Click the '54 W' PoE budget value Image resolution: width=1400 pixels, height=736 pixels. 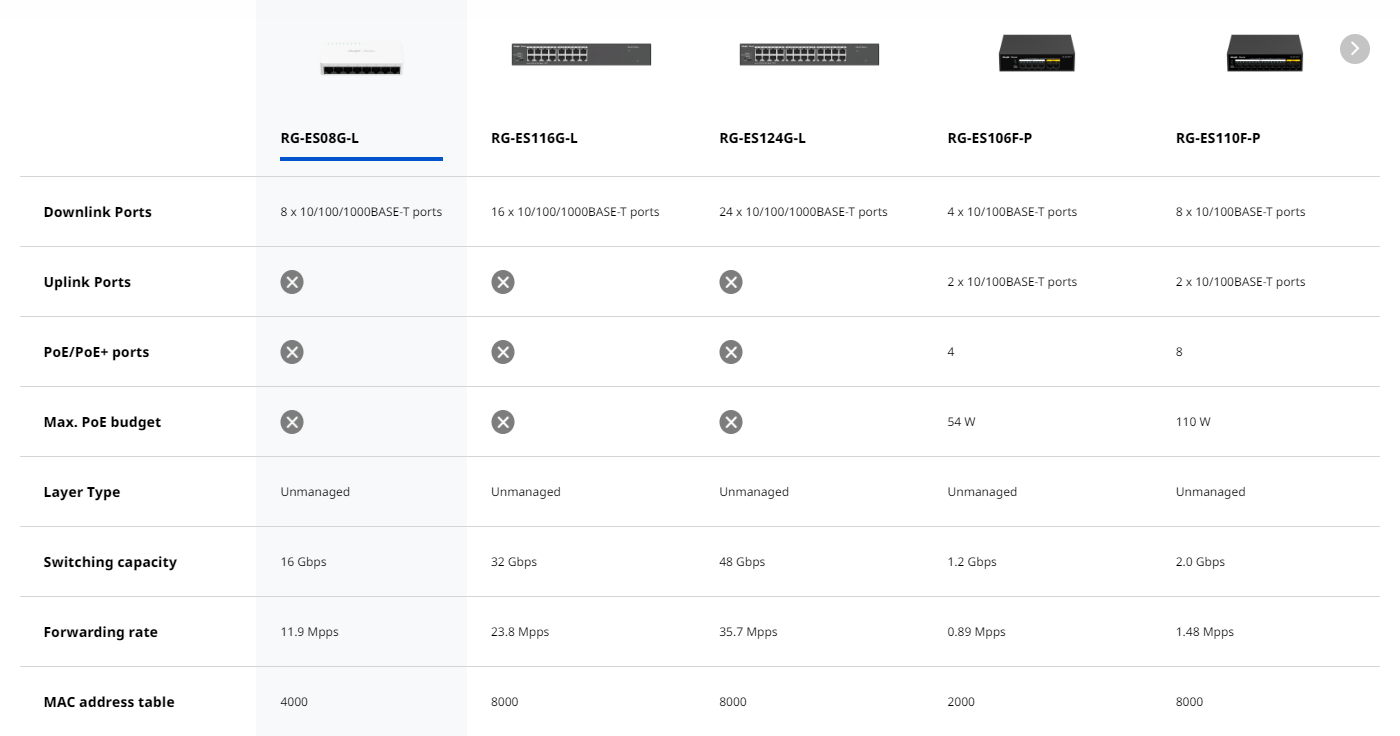[x=961, y=422]
